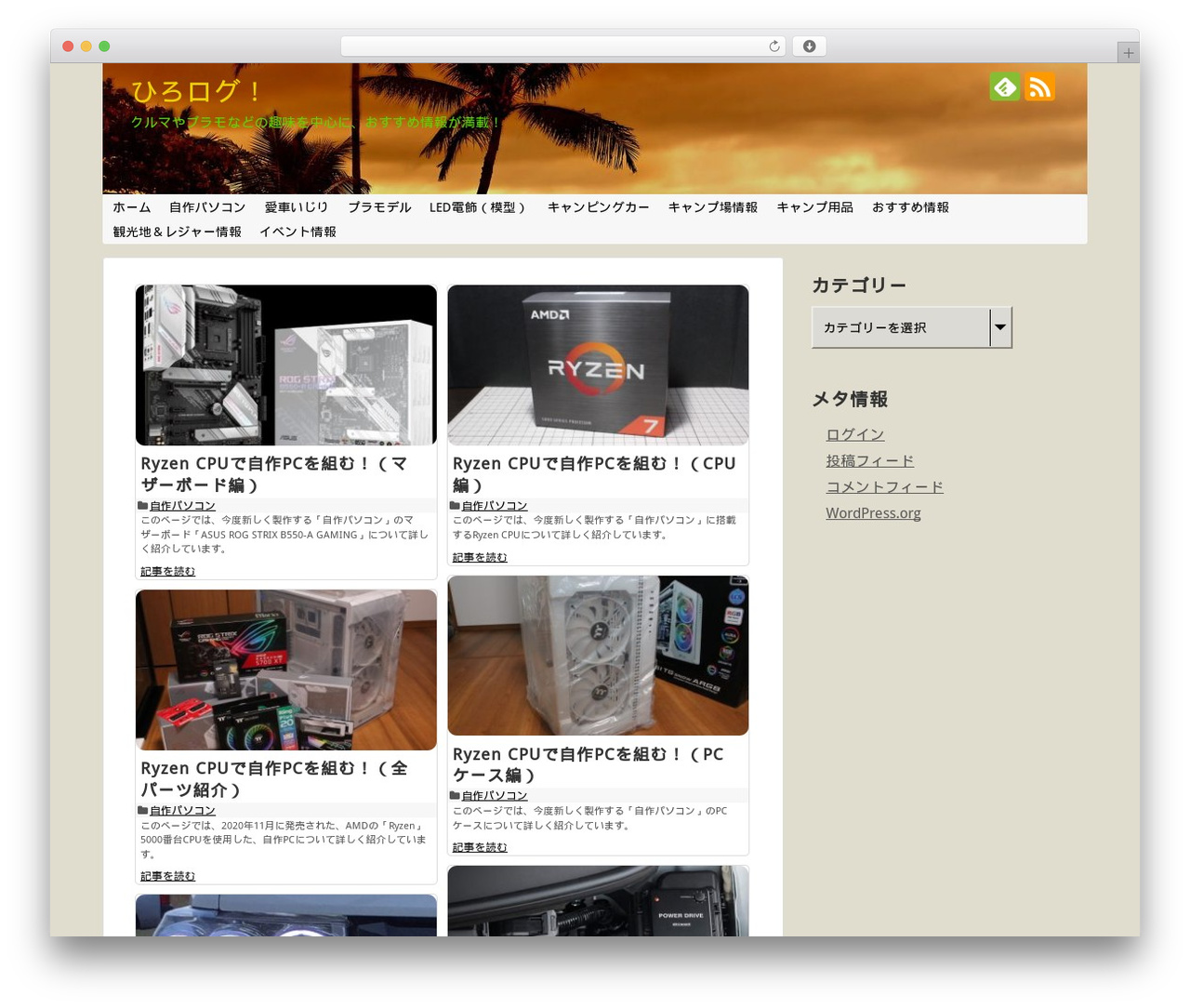Click the browser downloads icon
This screenshot has height=1008, width=1190.
point(809,46)
